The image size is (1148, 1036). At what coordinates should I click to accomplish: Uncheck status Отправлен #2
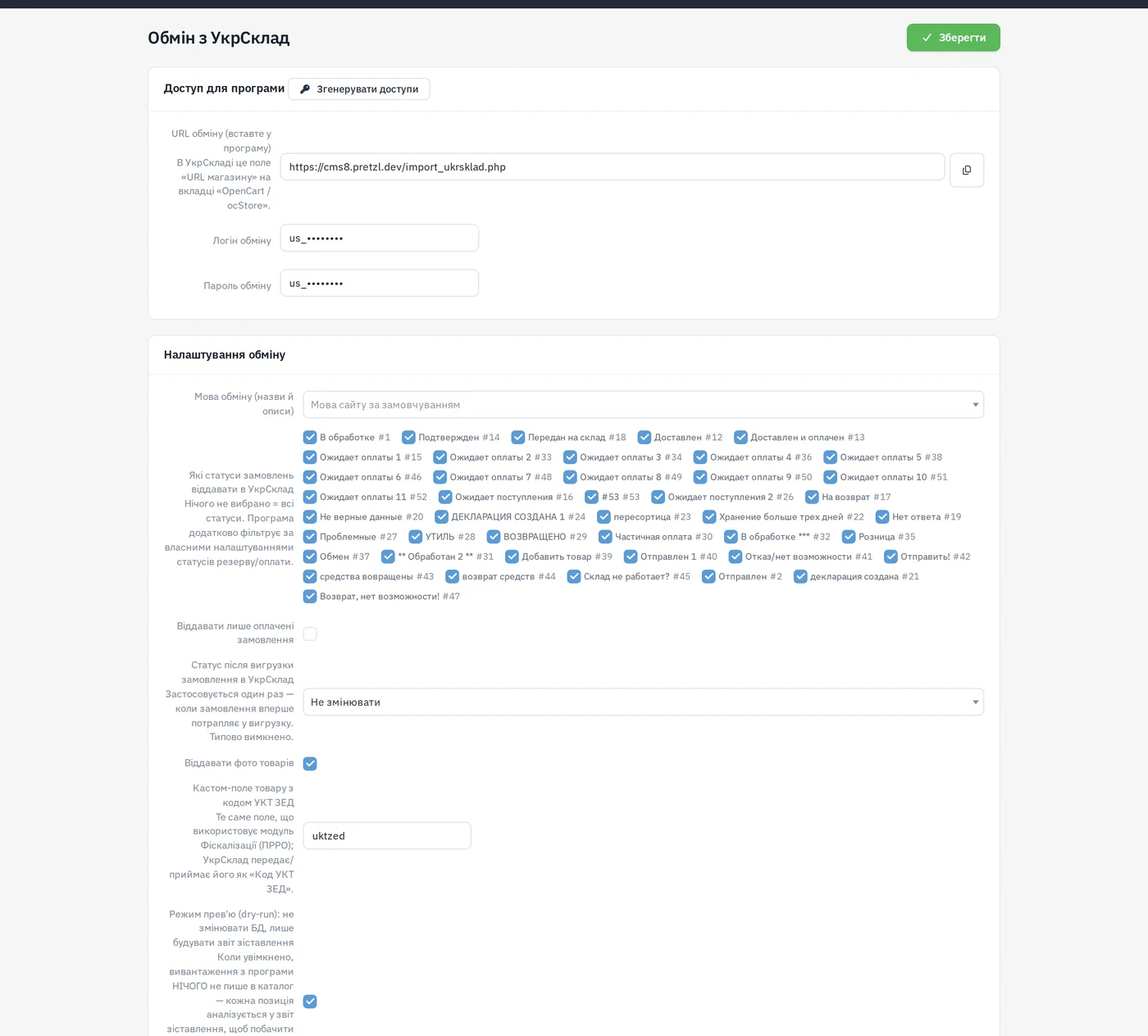708,576
